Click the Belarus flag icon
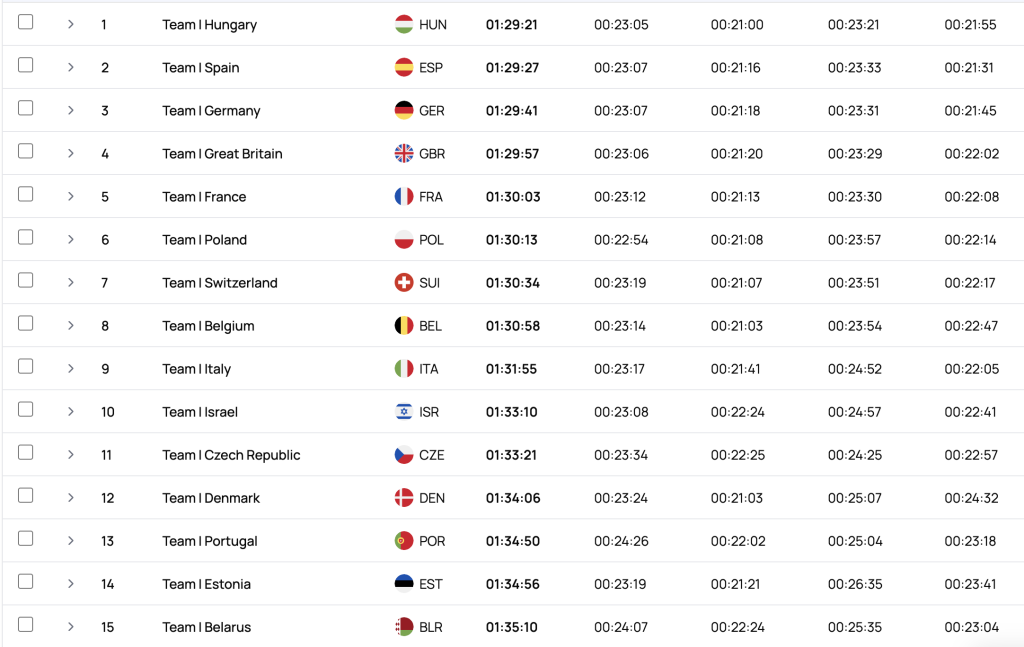 [404, 627]
